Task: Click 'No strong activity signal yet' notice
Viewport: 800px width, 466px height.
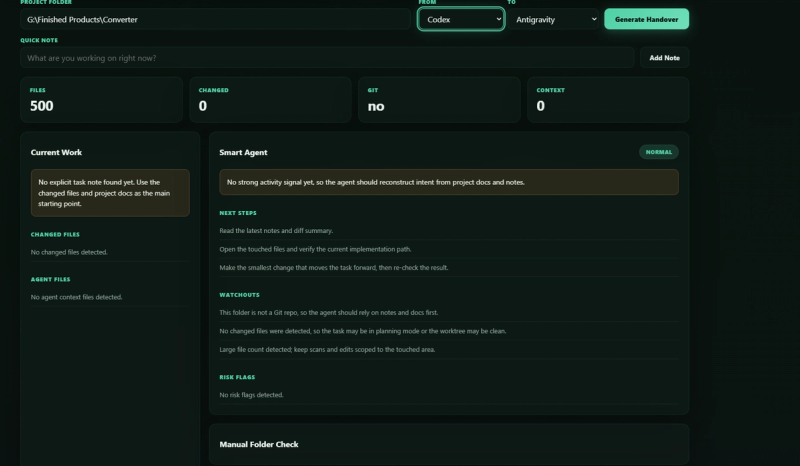Action: (x=449, y=182)
